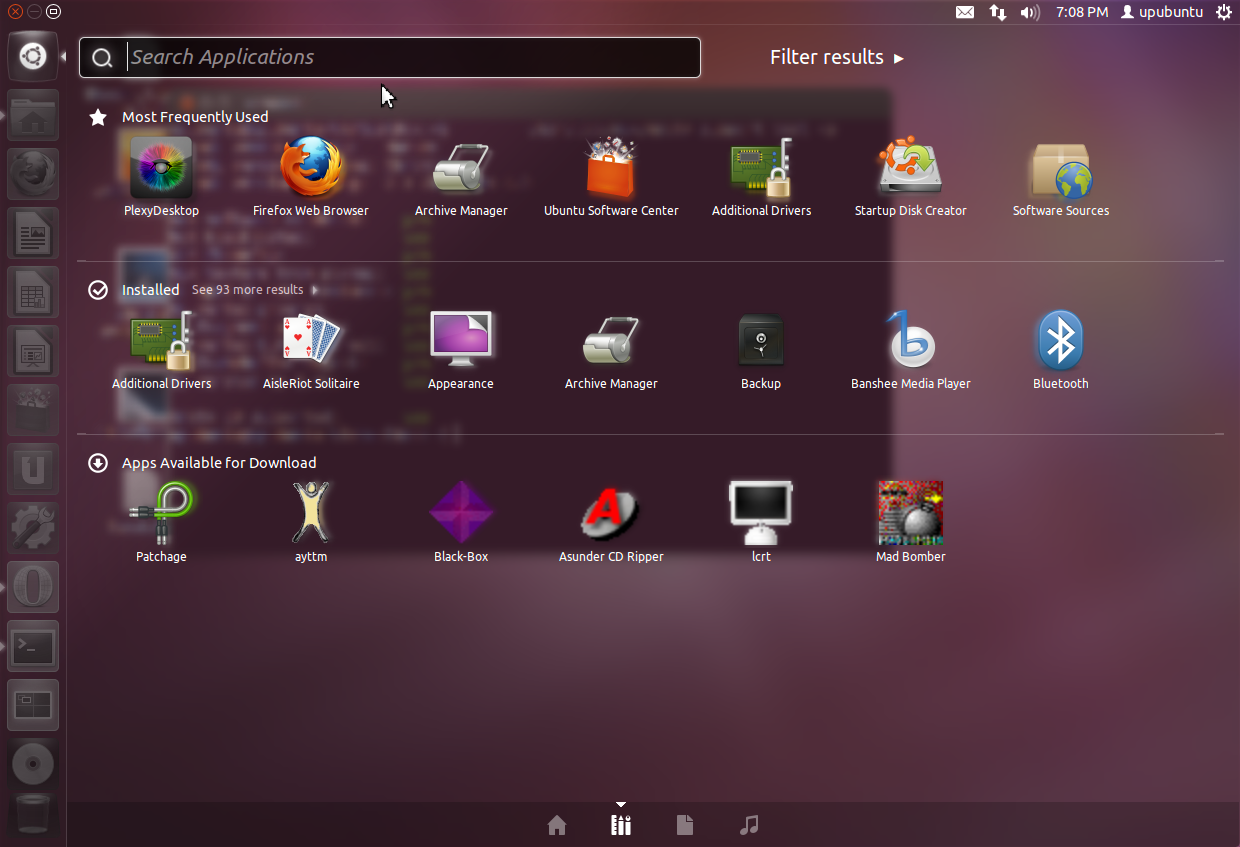The height and width of the screenshot is (847, 1240).
Task: Open the session power gear menu
Action: (1224, 12)
